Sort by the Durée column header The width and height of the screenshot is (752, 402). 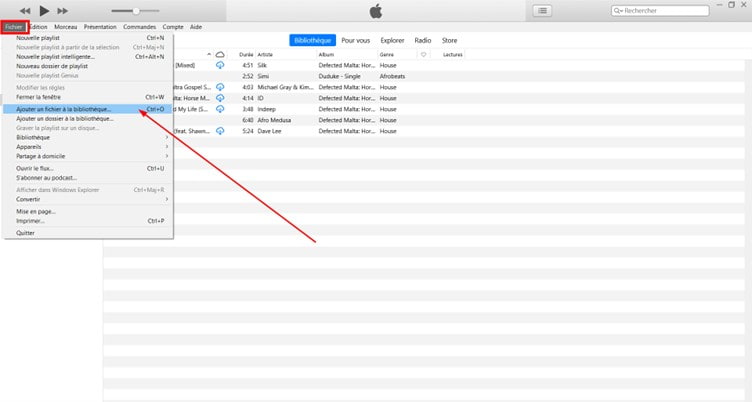(x=246, y=55)
